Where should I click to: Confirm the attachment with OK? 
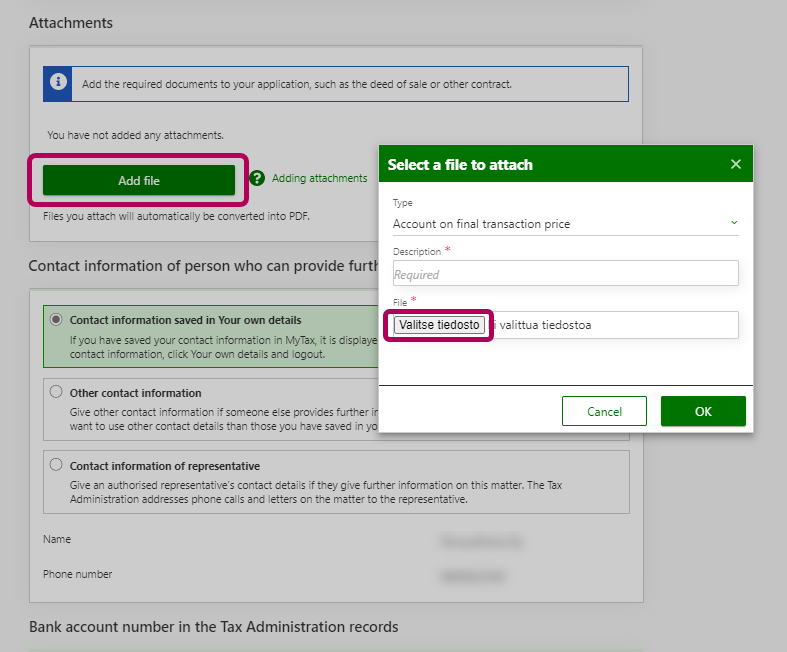(703, 411)
